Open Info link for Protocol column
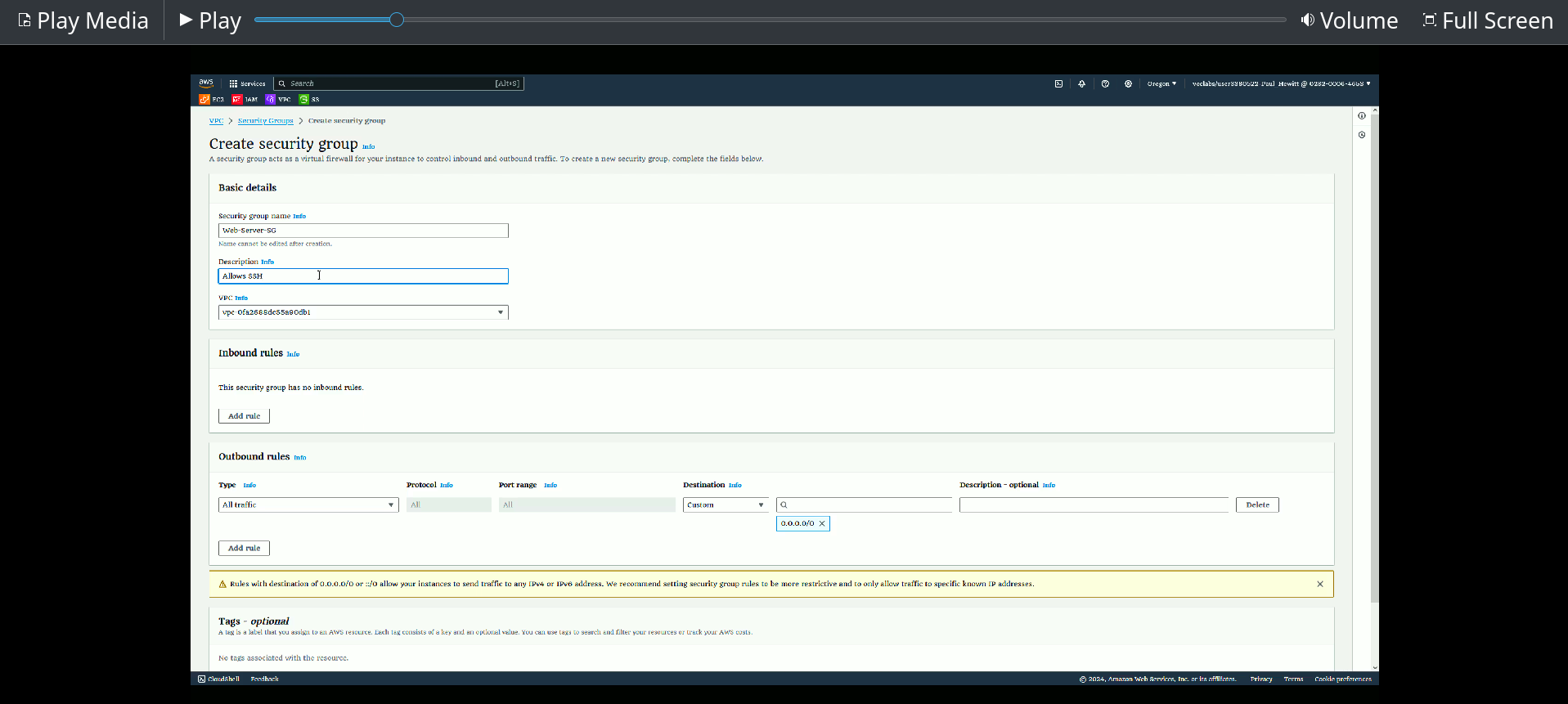Image resolution: width=1568 pixels, height=704 pixels. [x=447, y=486]
